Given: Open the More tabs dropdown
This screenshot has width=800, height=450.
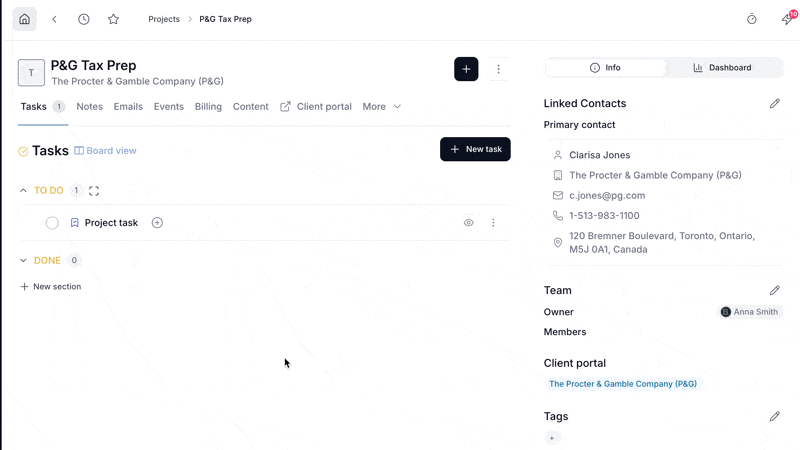Looking at the screenshot, I should (x=382, y=107).
